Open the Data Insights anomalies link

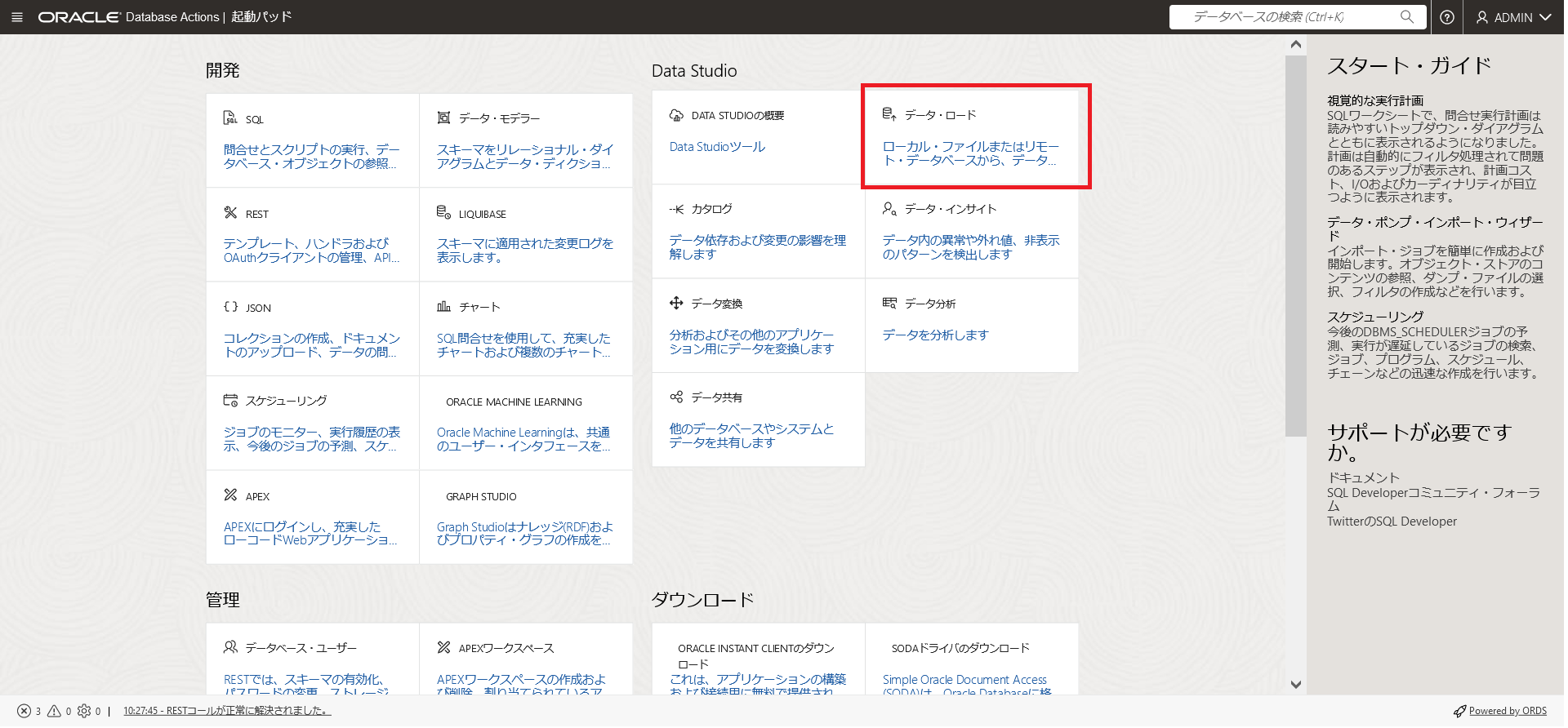coord(970,246)
